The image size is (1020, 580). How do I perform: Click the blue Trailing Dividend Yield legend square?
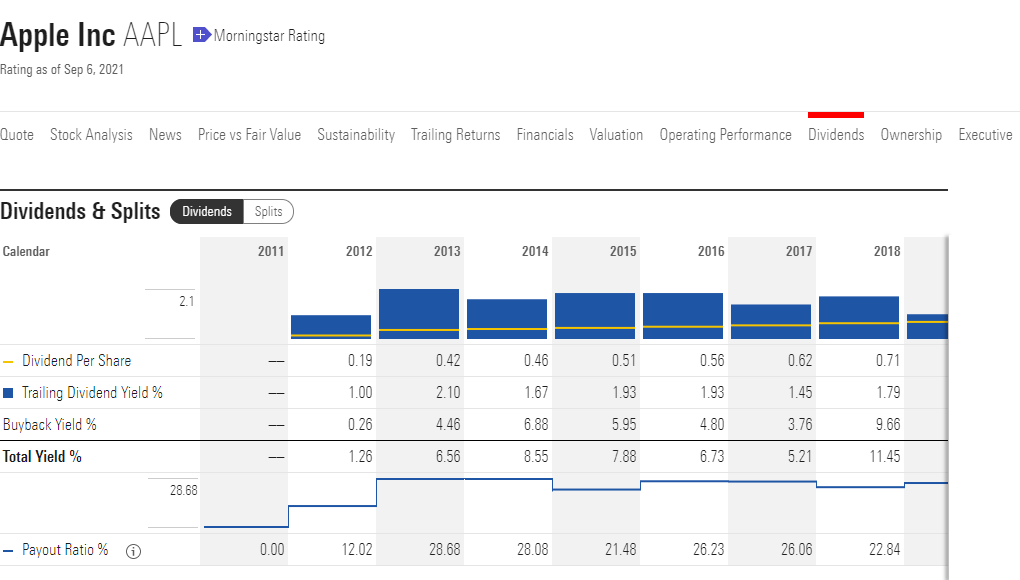8,393
